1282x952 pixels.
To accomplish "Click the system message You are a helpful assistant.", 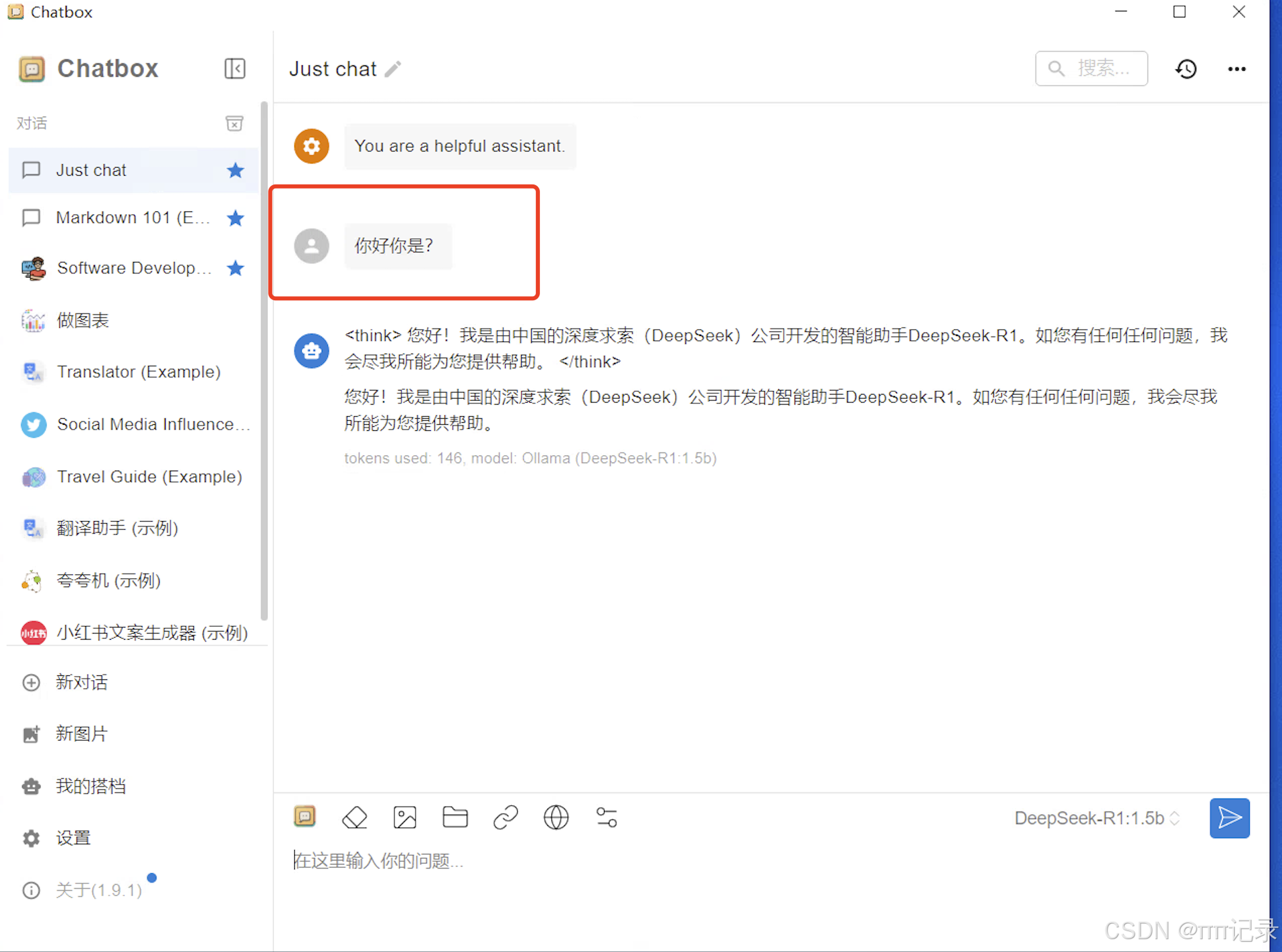I will (460, 146).
